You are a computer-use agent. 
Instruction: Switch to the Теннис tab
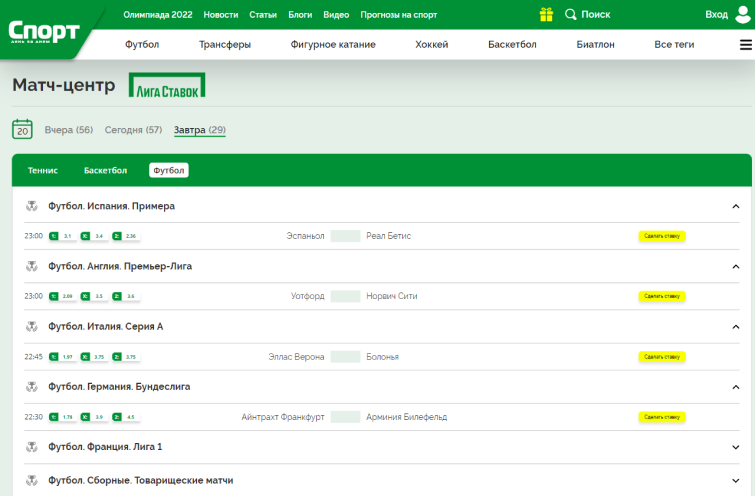coord(43,170)
